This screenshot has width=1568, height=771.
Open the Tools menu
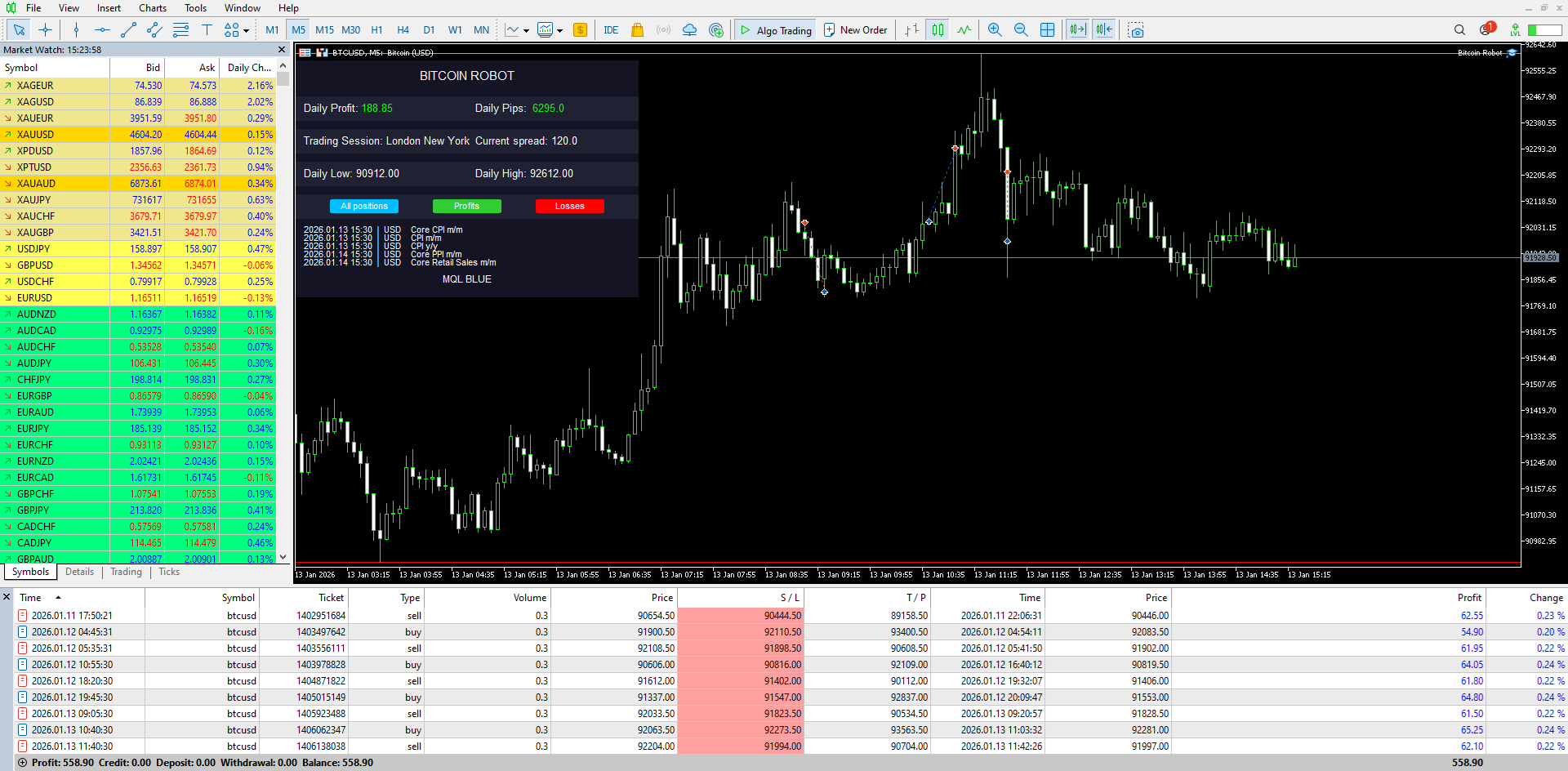tap(195, 8)
